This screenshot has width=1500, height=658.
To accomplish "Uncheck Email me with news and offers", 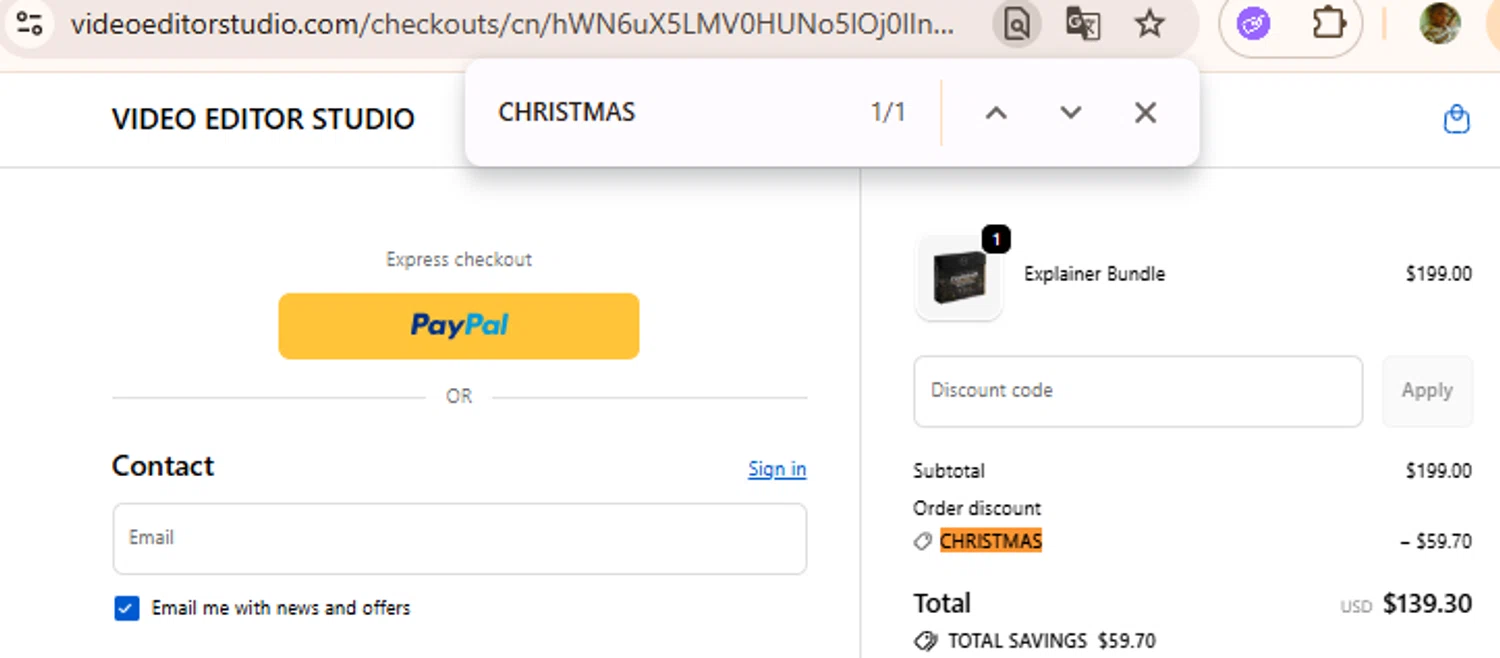I will tap(127, 608).
